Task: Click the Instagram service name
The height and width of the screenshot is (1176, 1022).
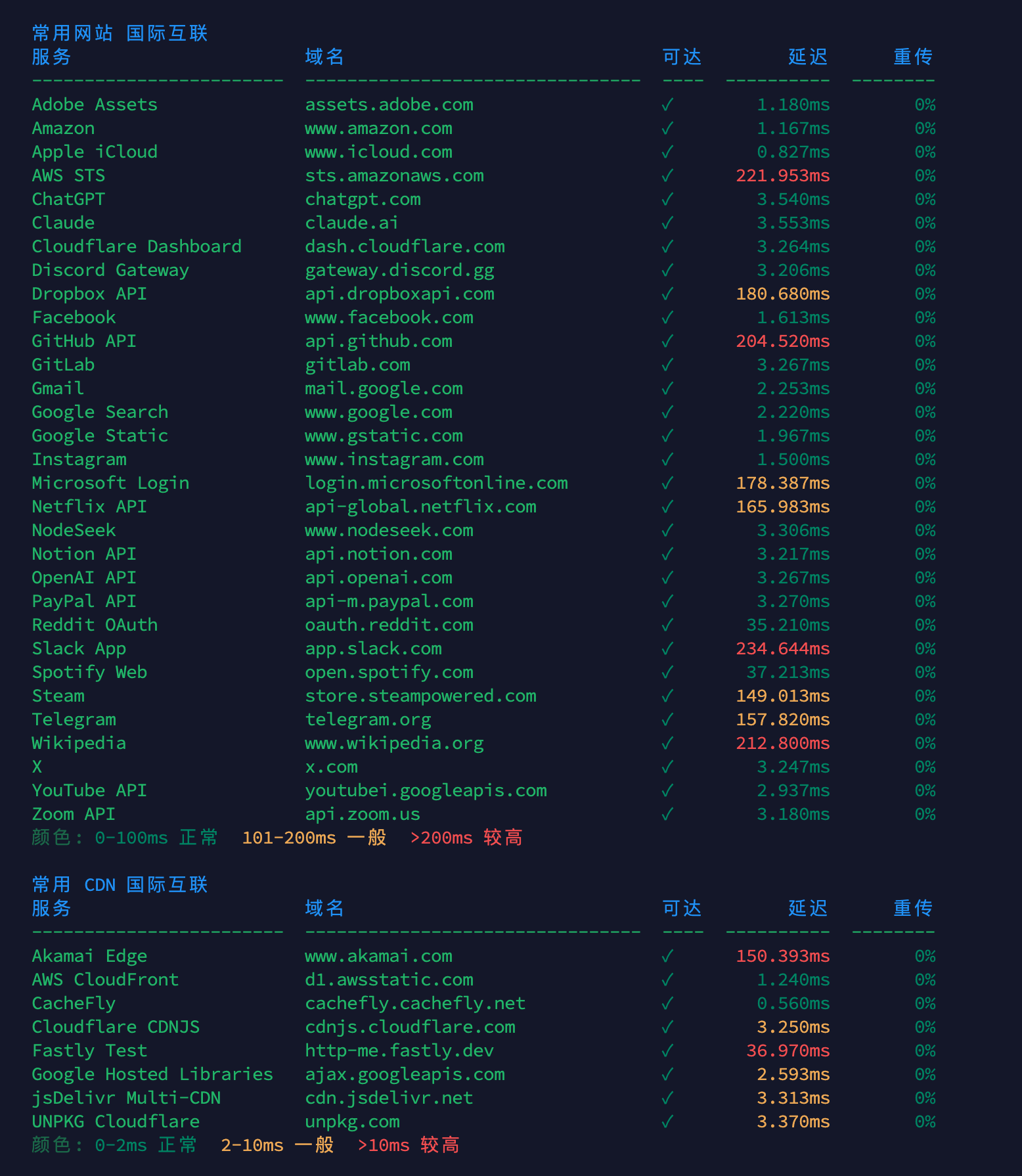Action: (x=79, y=459)
